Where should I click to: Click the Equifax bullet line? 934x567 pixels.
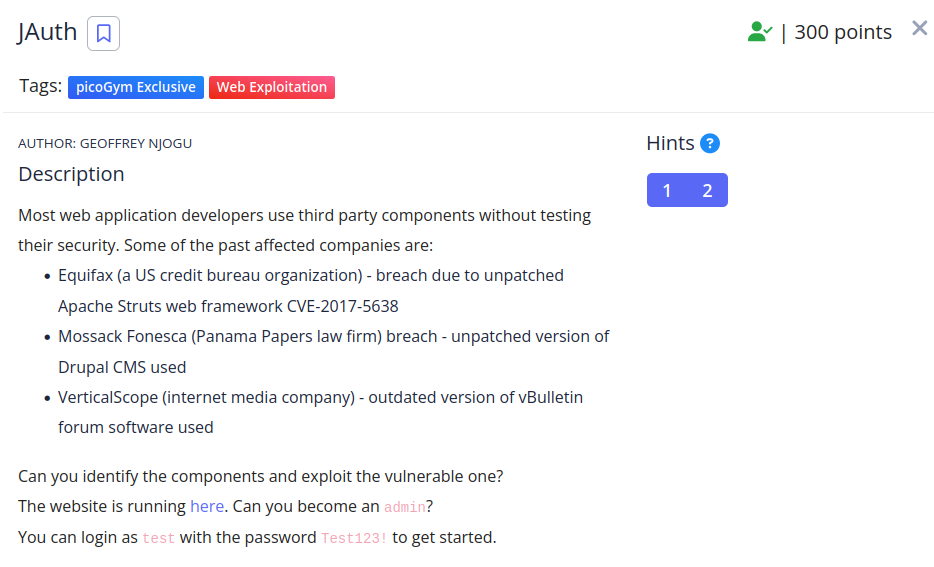click(x=311, y=276)
